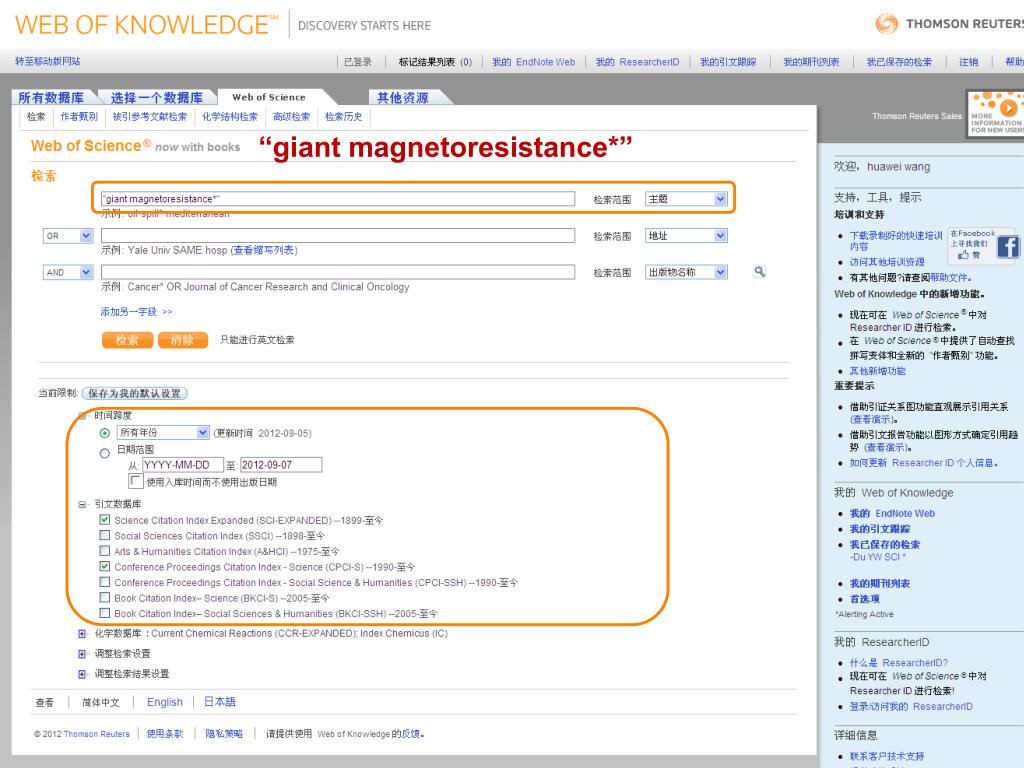Click the Thomson Reuters logo

pos(949,24)
